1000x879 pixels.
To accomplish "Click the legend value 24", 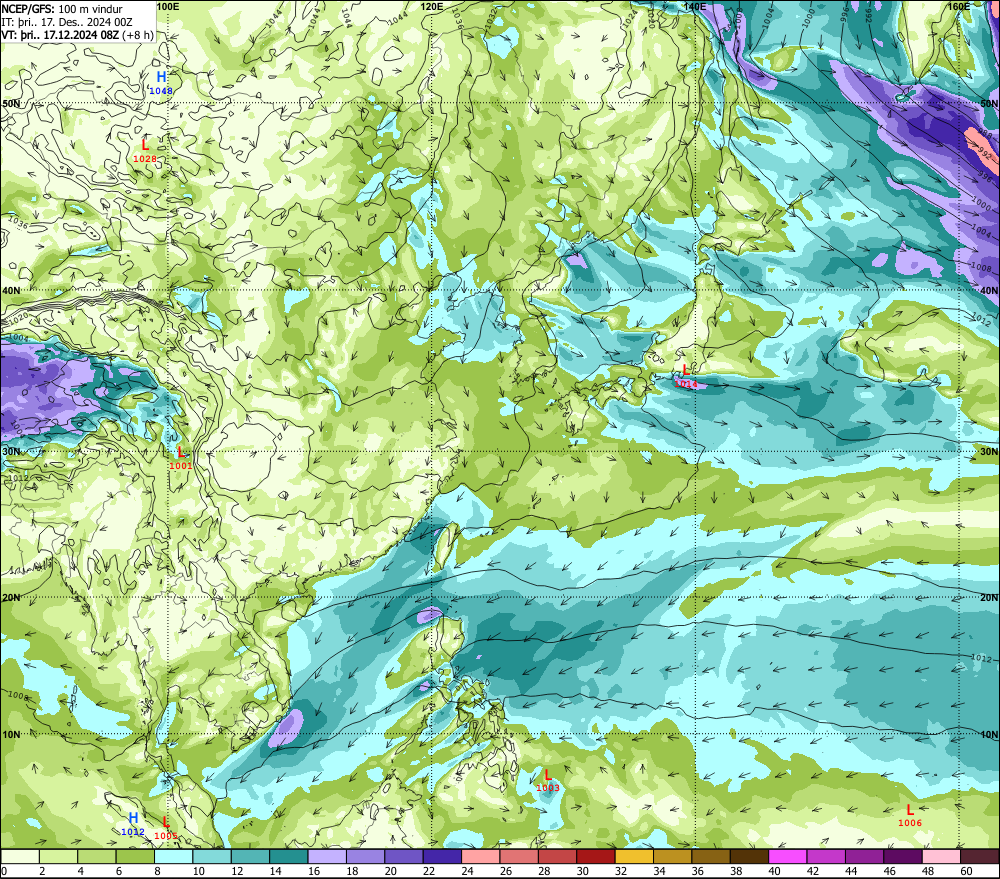I will 467,871.
